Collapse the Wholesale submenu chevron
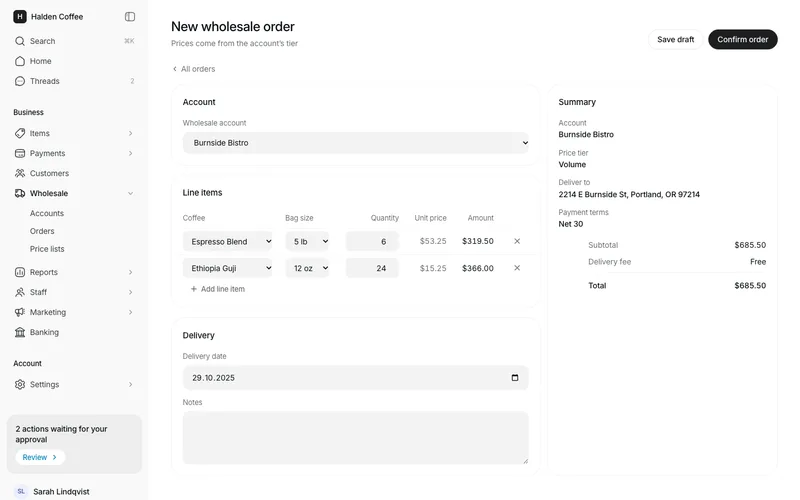The image size is (800, 500). pyautogui.click(x=131, y=193)
